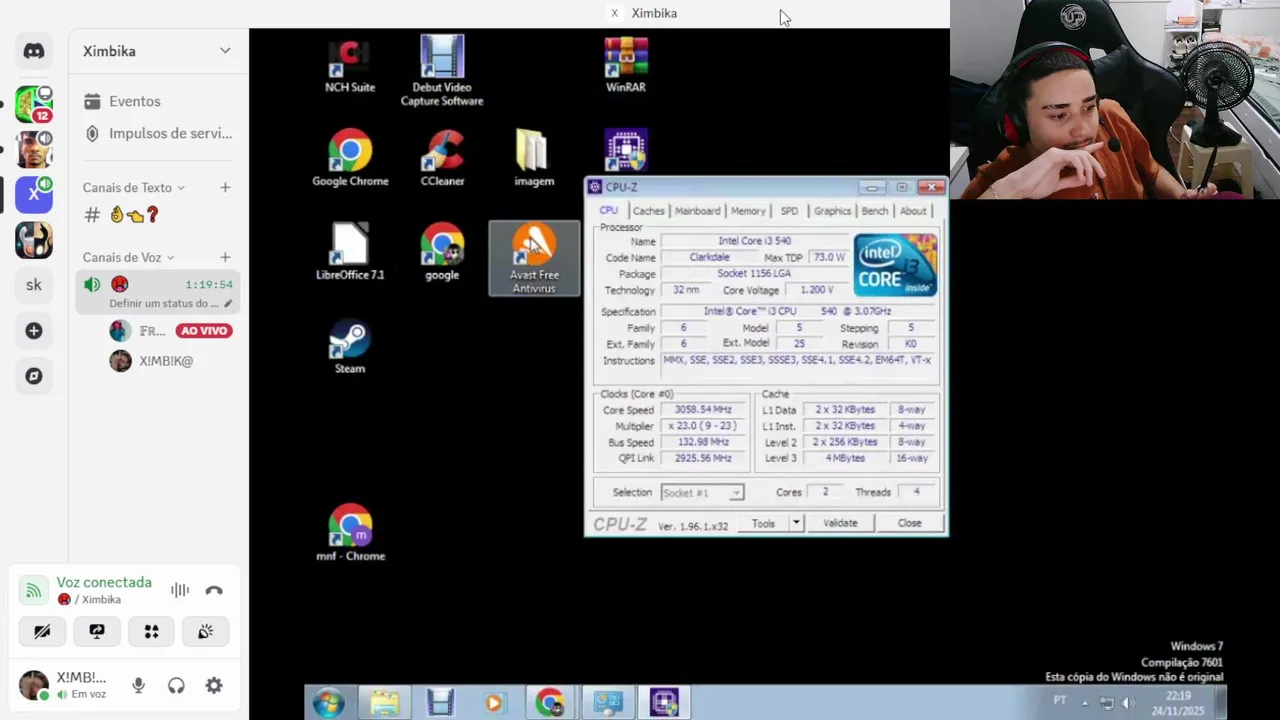The width and height of the screenshot is (1280, 720).
Task: Switch to the Bench tab in CPU-Z
Action: click(x=875, y=211)
